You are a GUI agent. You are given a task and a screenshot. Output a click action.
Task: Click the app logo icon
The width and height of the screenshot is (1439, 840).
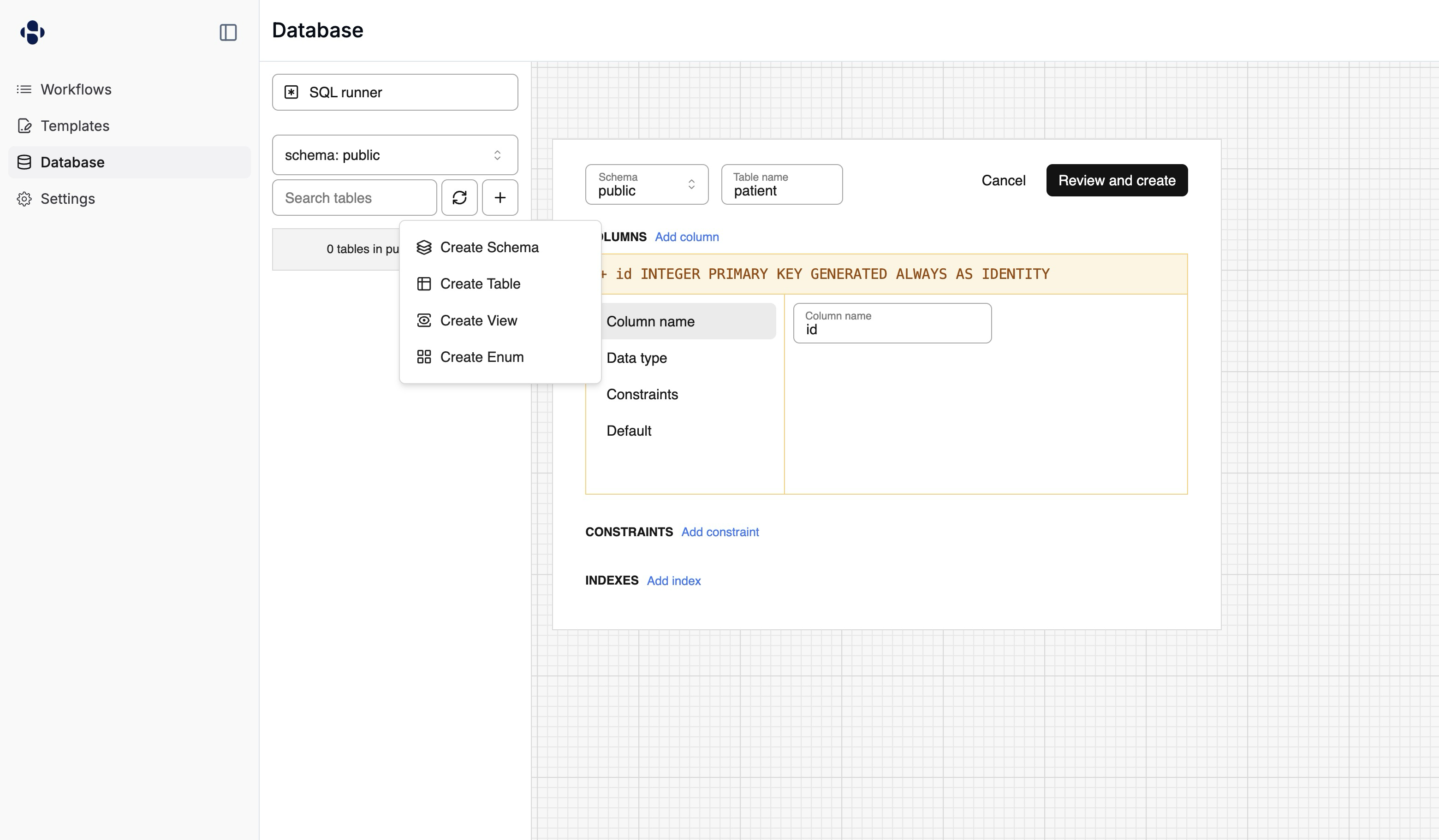[x=33, y=32]
